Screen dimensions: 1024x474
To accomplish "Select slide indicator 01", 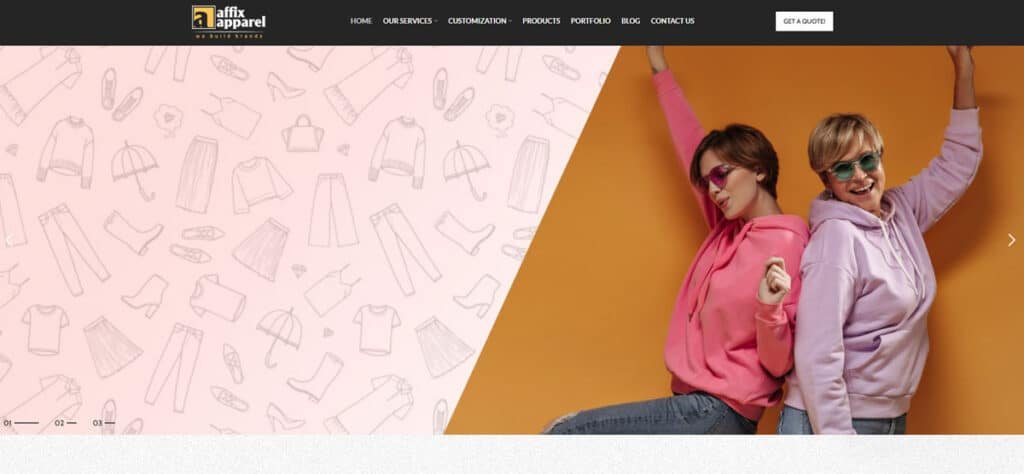I will pos(21,423).
